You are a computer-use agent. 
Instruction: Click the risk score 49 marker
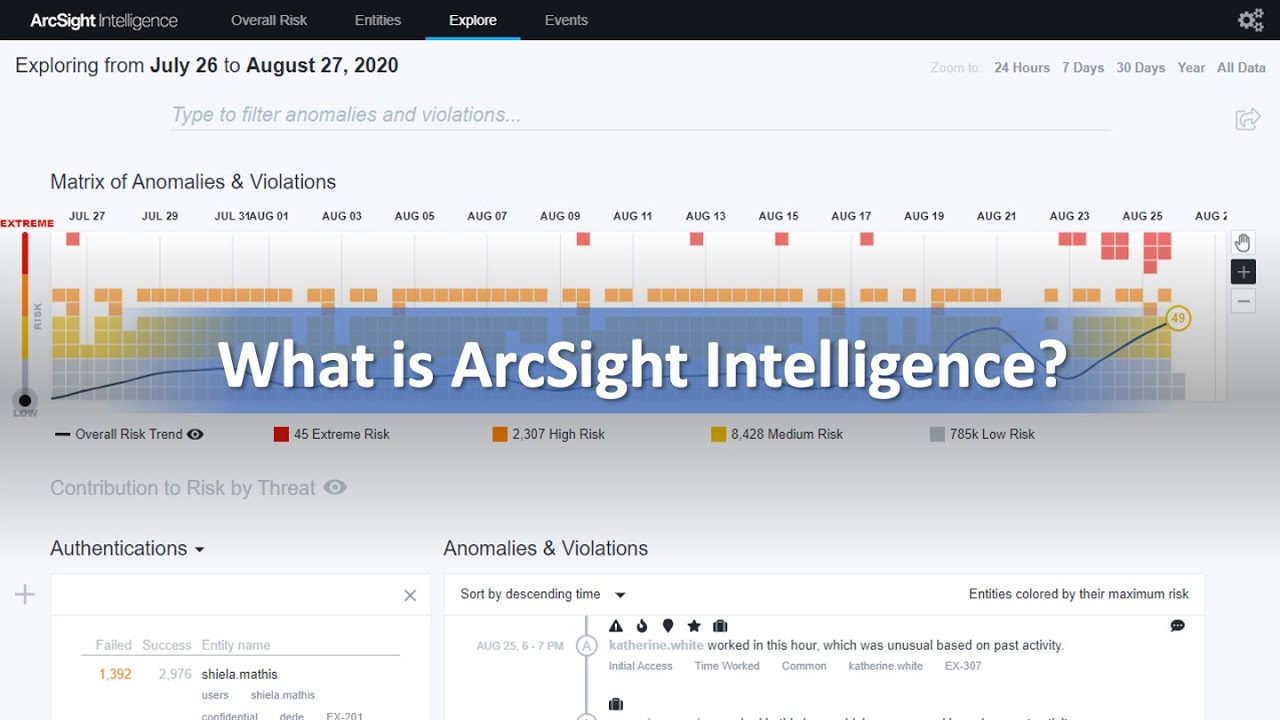[1178, 319]
